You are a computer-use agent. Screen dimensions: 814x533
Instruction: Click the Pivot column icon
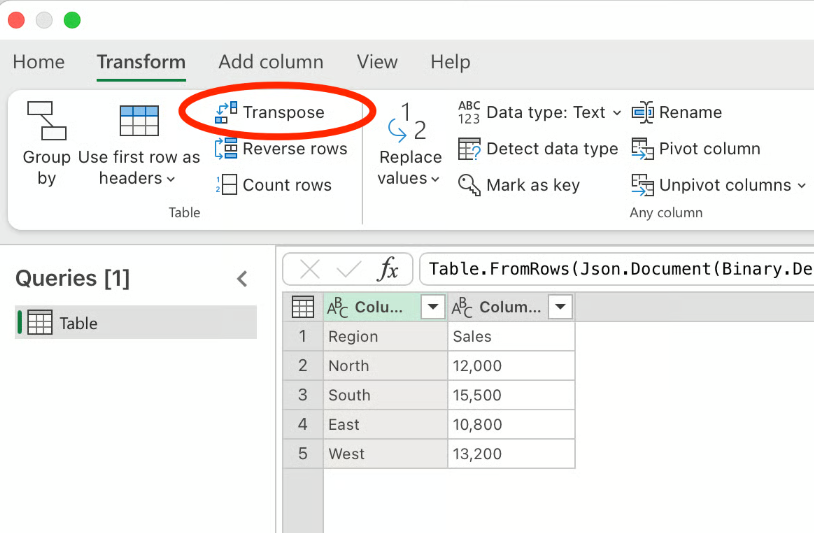pos(643,149)
